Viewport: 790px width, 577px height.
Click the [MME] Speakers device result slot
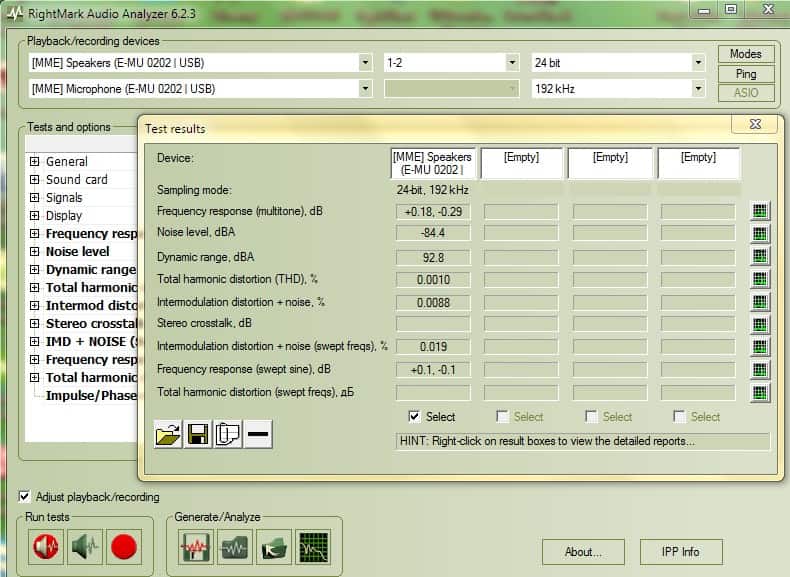tap(433, 163)
